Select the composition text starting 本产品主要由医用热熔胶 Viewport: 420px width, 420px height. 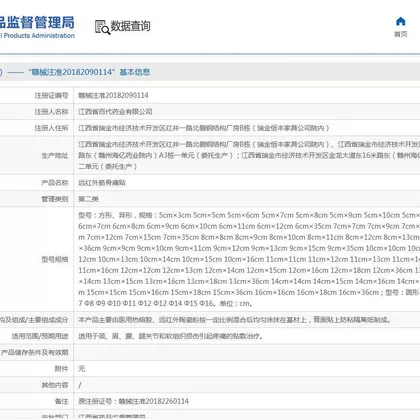click(x=235, y=320)
